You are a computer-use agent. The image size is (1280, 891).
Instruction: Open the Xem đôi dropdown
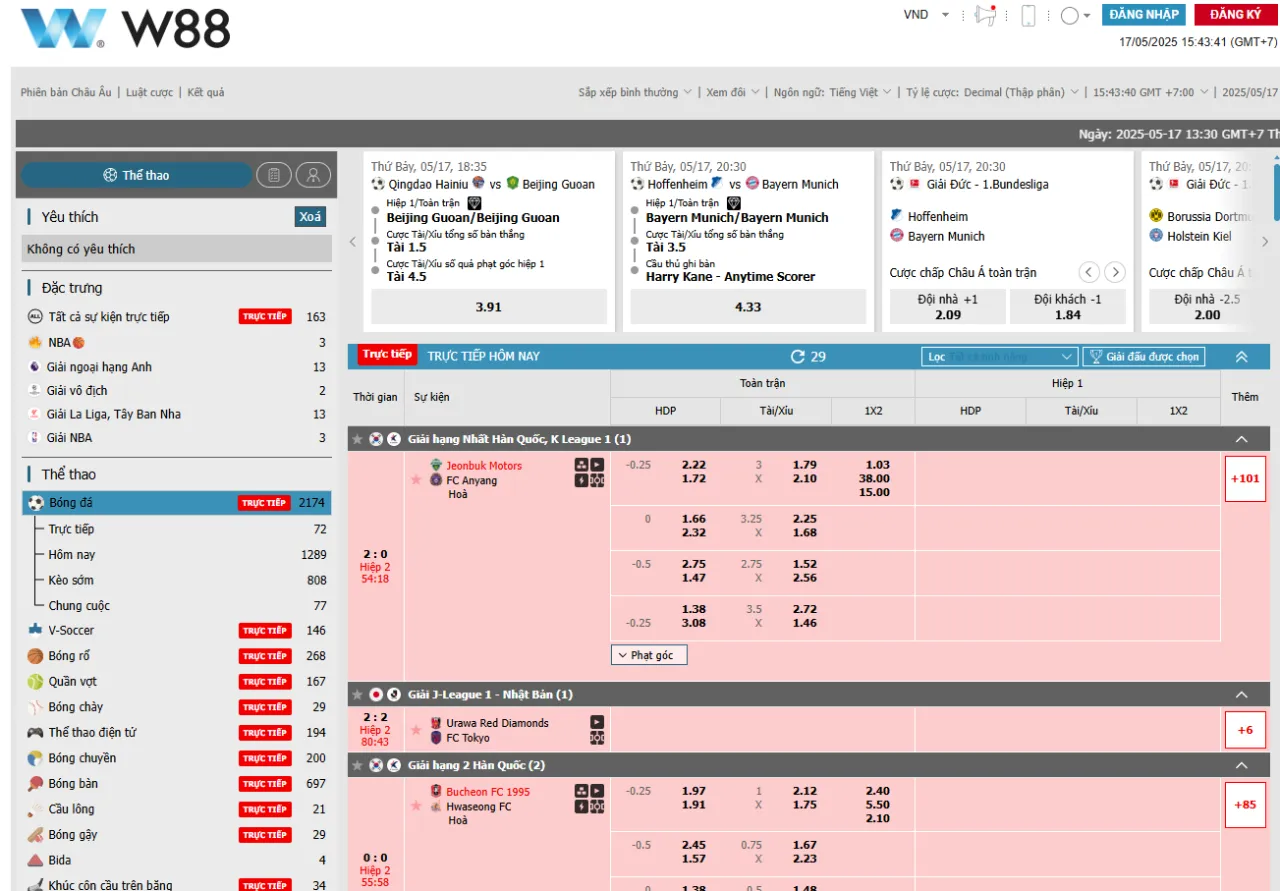[733, 92]
